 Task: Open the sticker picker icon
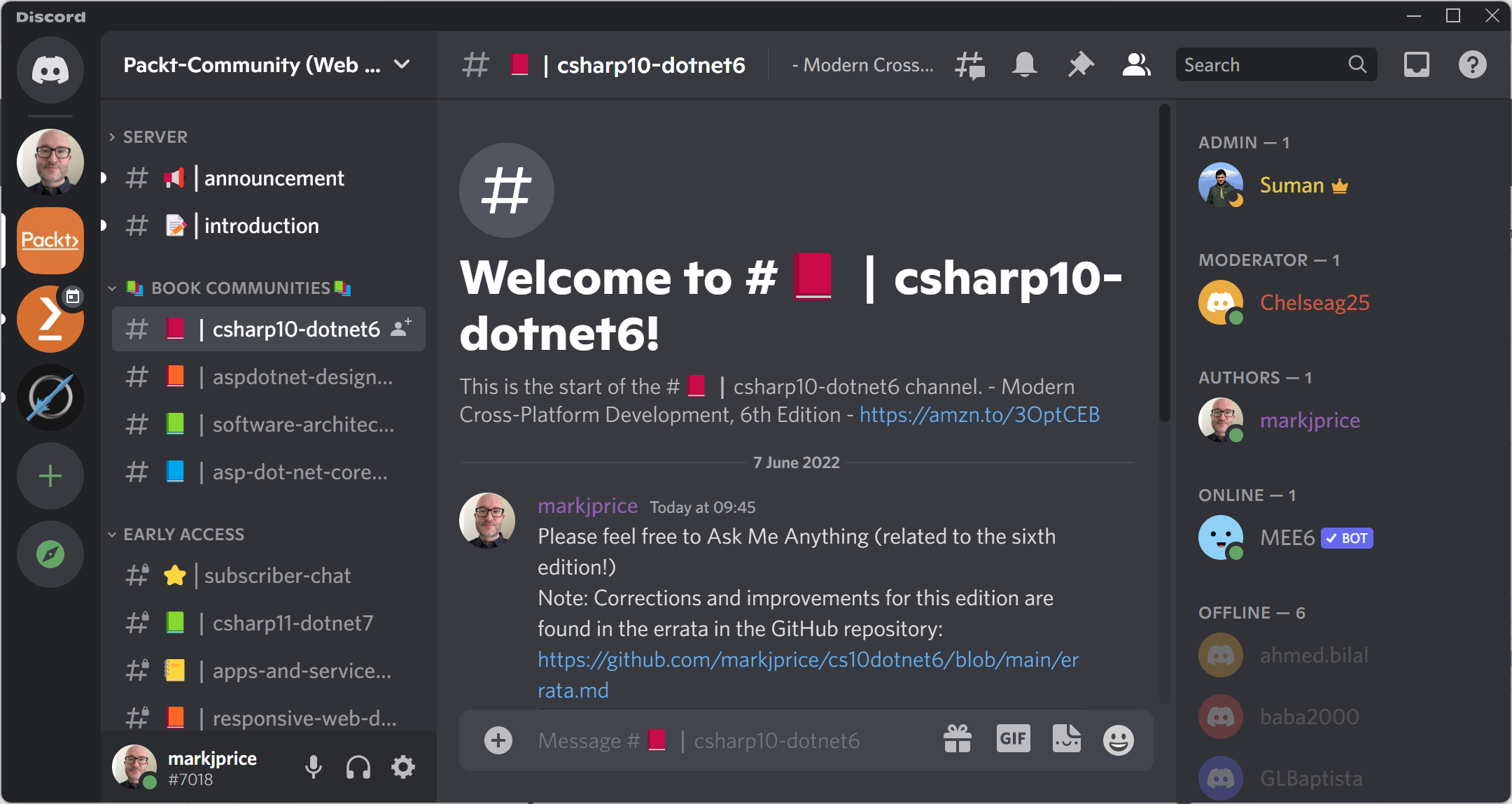[1066, 739]
